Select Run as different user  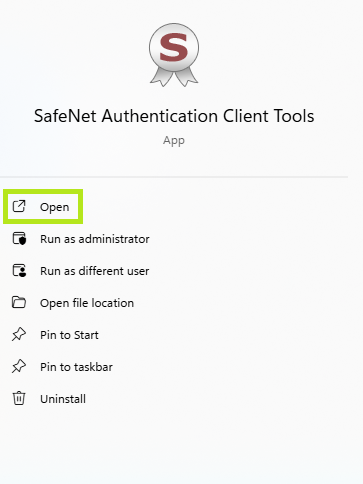pyautogui.click(x=95, y=271)
